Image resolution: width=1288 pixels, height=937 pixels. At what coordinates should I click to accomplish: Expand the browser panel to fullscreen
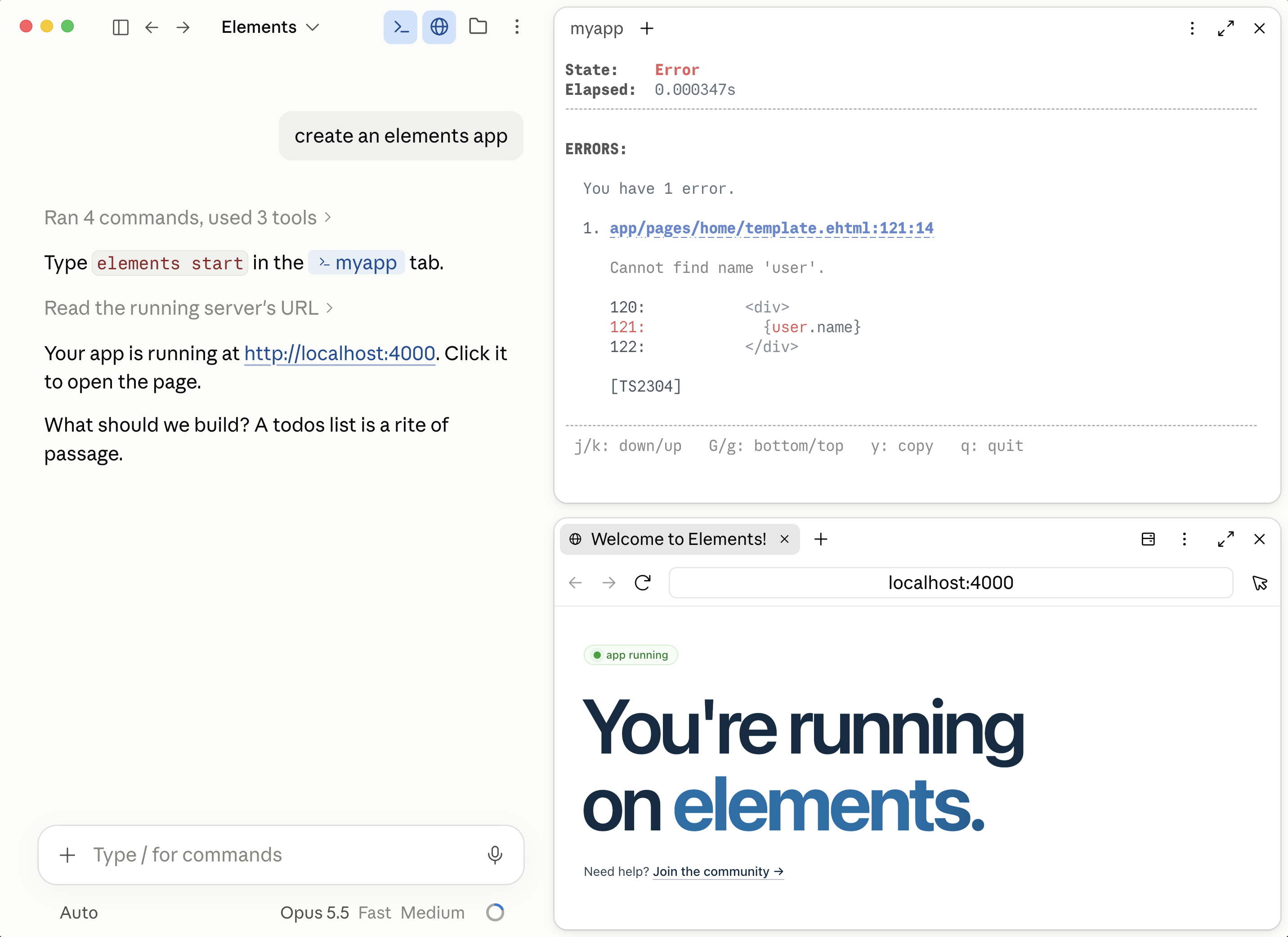(x=1225, y=539)
